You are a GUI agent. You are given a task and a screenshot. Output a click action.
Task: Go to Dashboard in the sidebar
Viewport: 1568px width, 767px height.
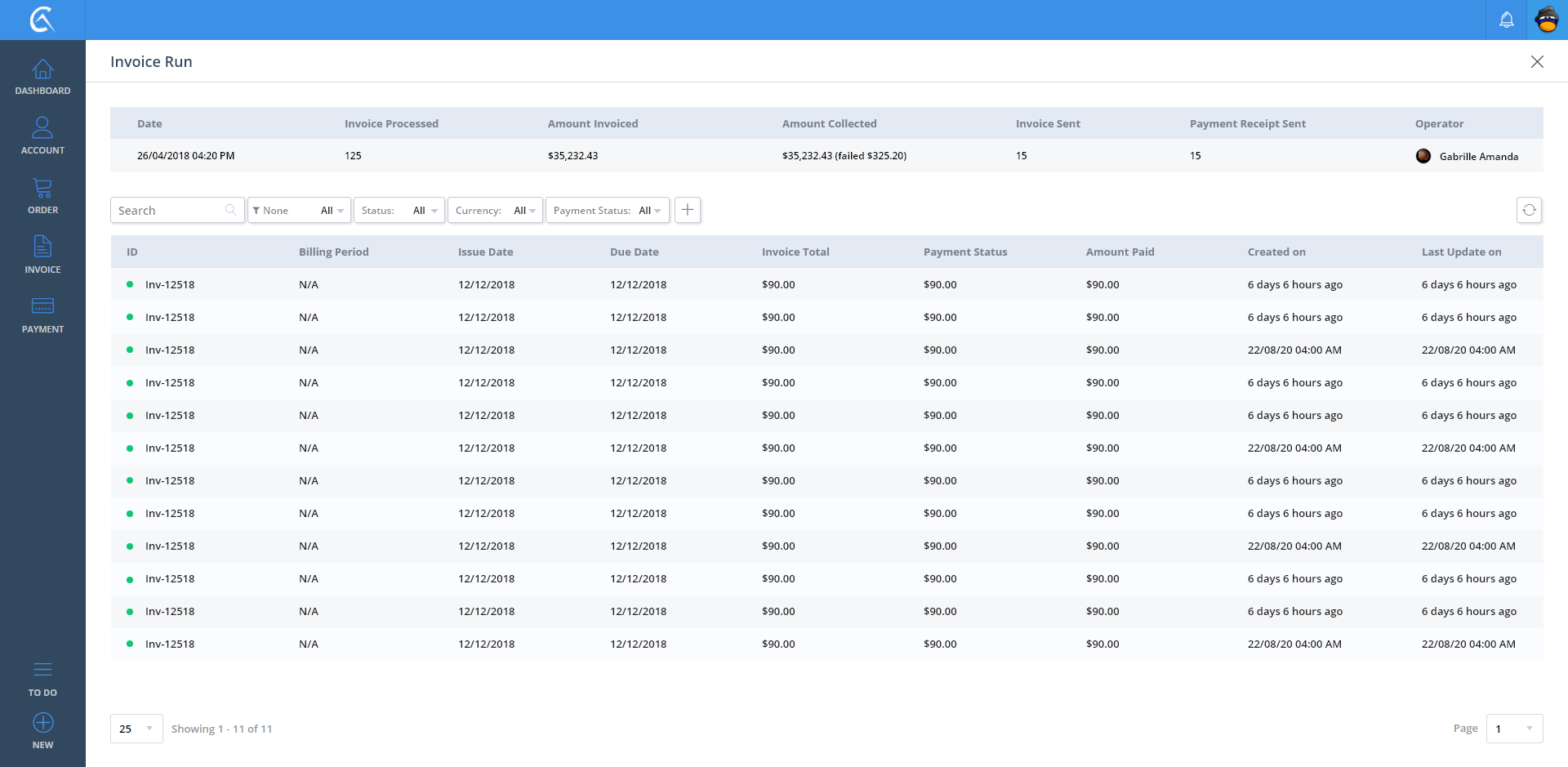click(42, 78)
